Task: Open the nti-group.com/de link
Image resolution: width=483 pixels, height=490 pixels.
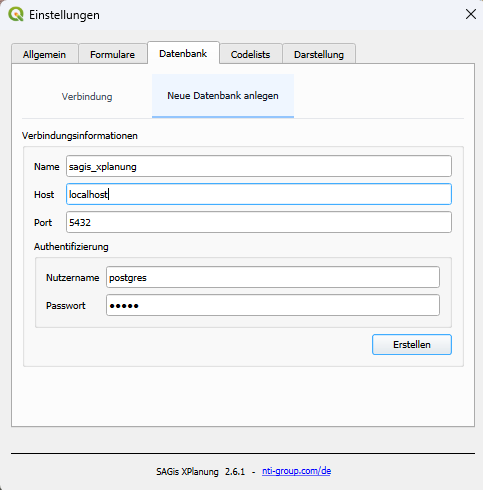Action: point(296,471)
